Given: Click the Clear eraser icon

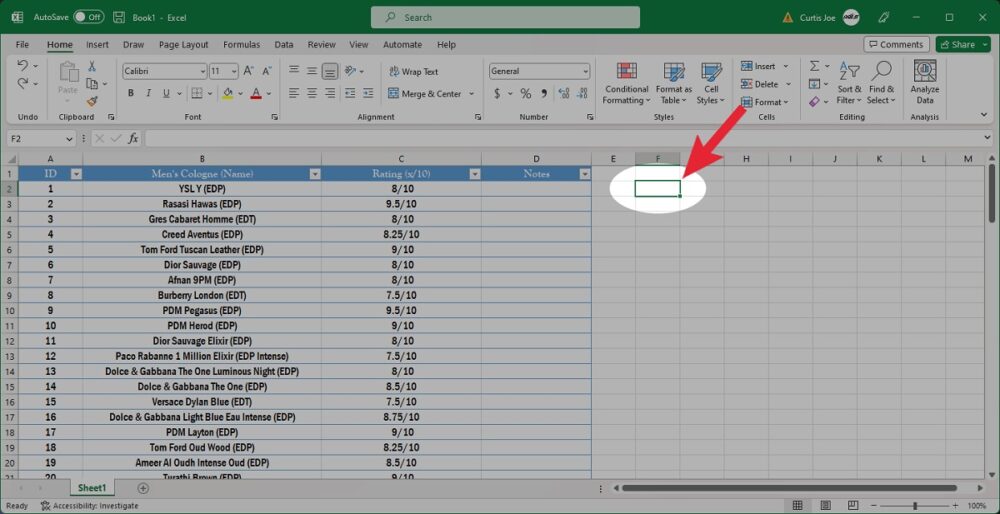Looking at the screenshot, I should coord(814,101).
